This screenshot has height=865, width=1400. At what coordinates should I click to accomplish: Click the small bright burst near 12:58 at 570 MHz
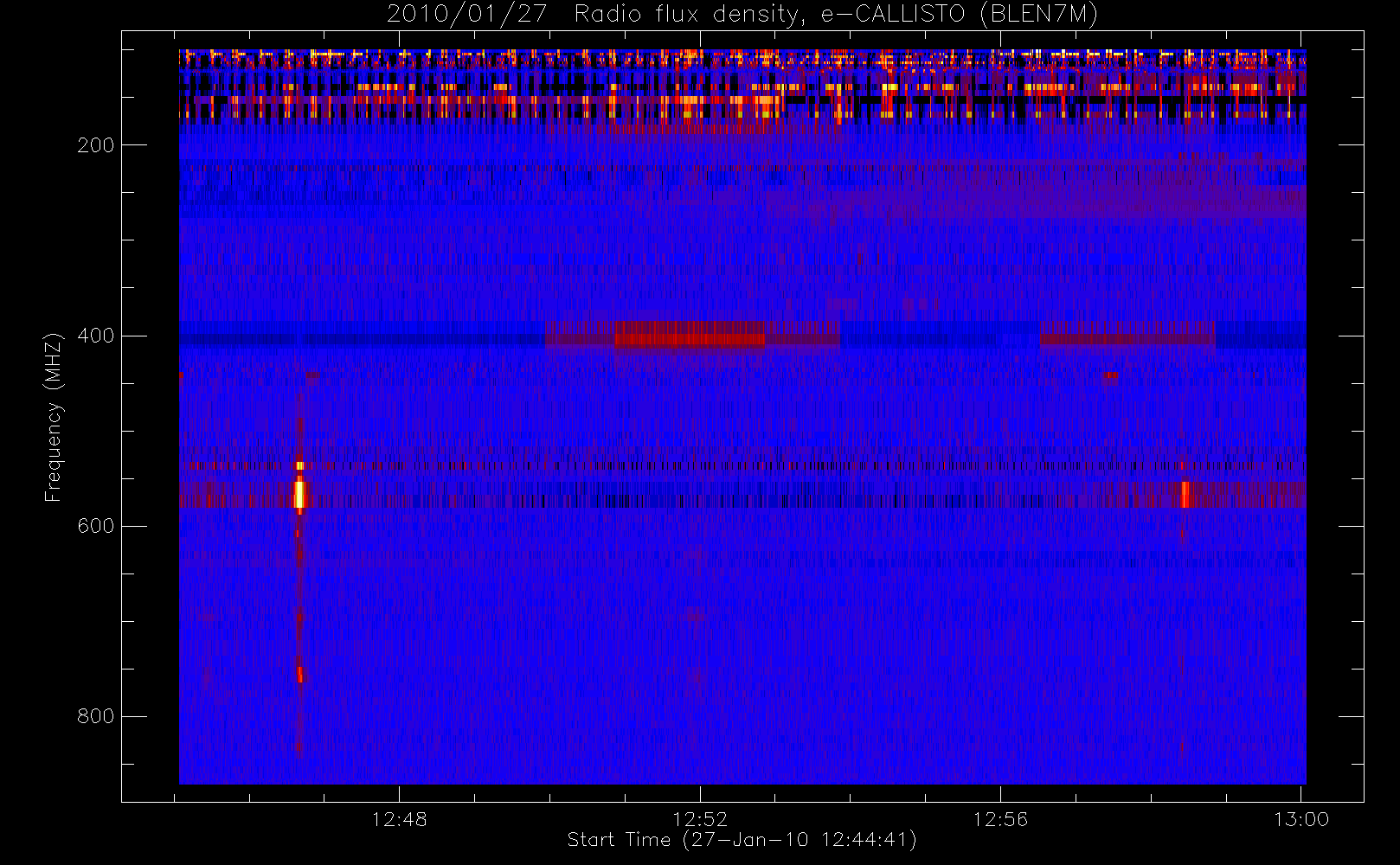click(1185, 494)
